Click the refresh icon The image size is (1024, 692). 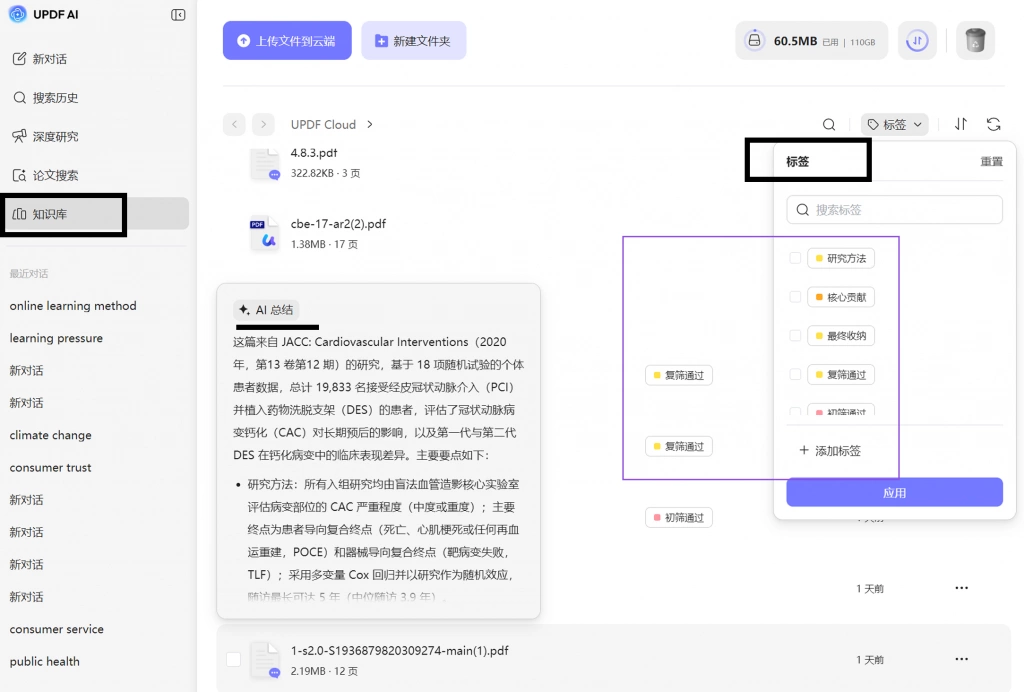click(x=993, y=124)
